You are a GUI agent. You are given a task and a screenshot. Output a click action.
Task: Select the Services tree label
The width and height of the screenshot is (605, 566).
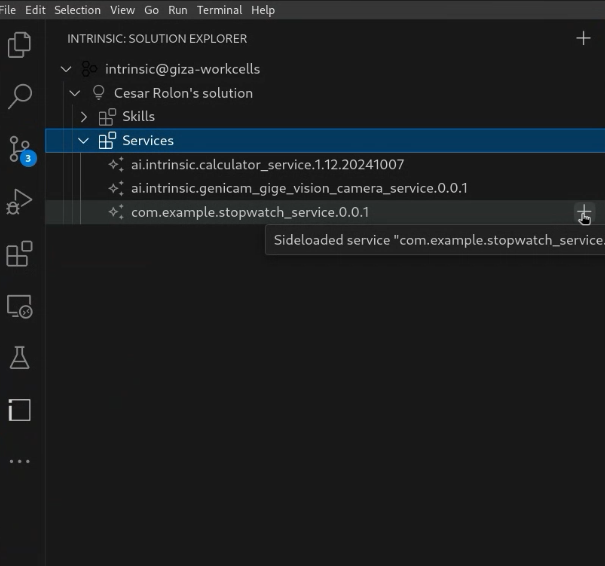point(148,140)
